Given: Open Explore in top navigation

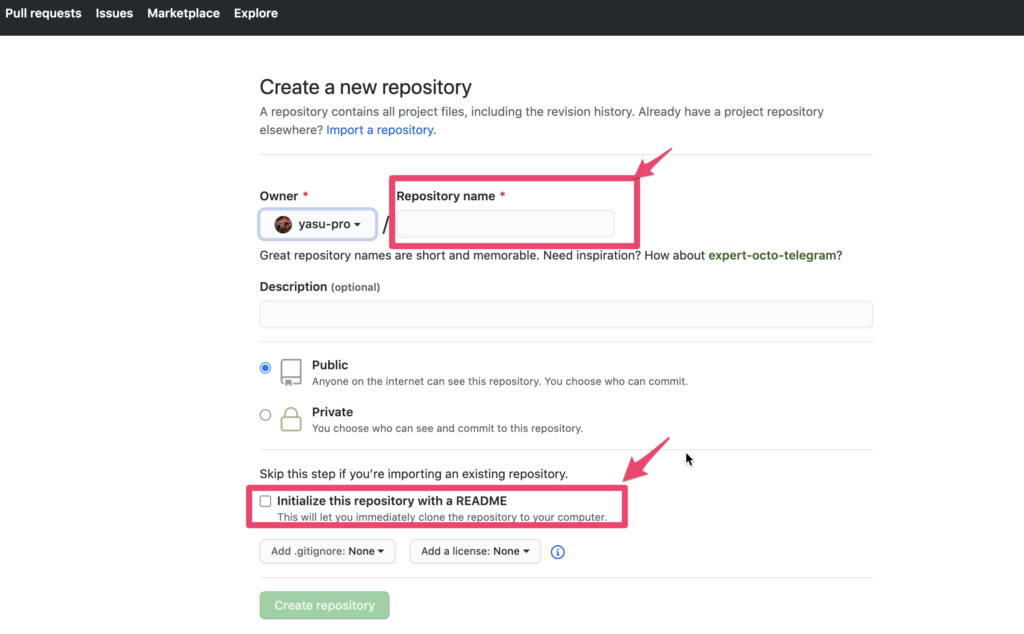Looking at the screenshot, I should click(256, 13).
